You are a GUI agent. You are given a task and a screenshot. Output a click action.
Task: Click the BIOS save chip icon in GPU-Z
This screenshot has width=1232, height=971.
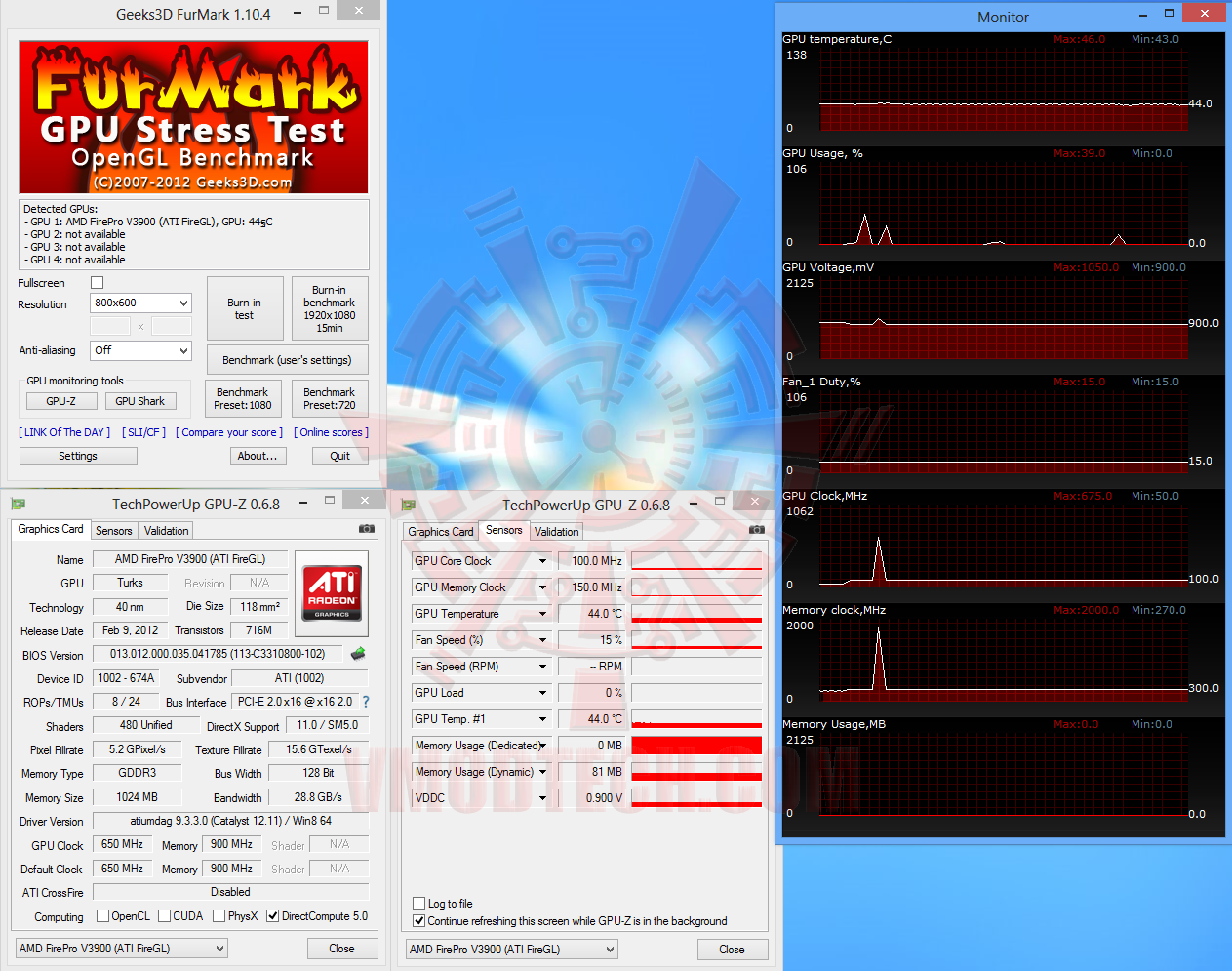pyautogui.click(x=358, y=654)
